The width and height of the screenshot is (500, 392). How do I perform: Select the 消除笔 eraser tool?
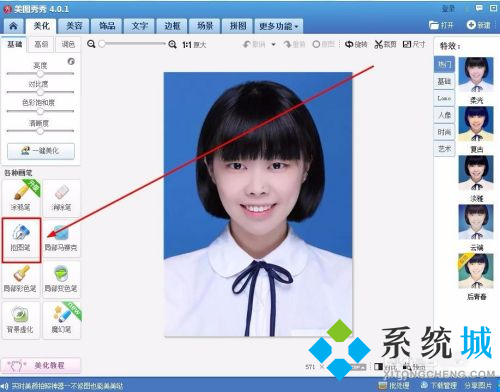point(61,198)
